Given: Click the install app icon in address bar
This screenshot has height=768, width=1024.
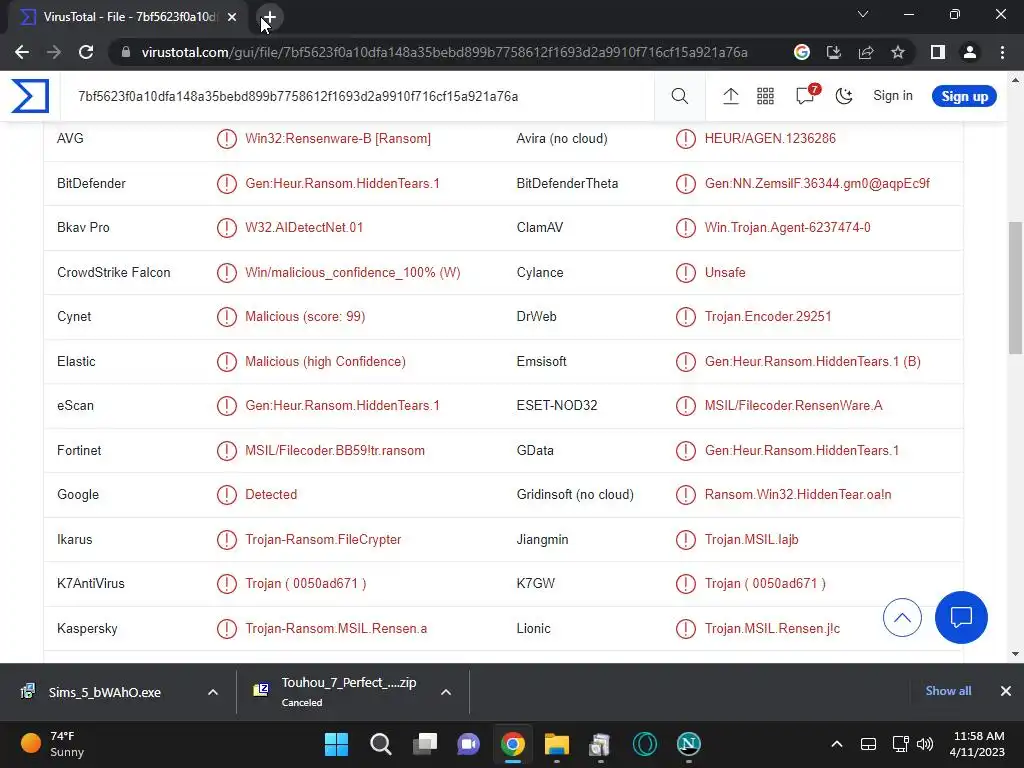Looking at the screenshot, I should (833, 52).
